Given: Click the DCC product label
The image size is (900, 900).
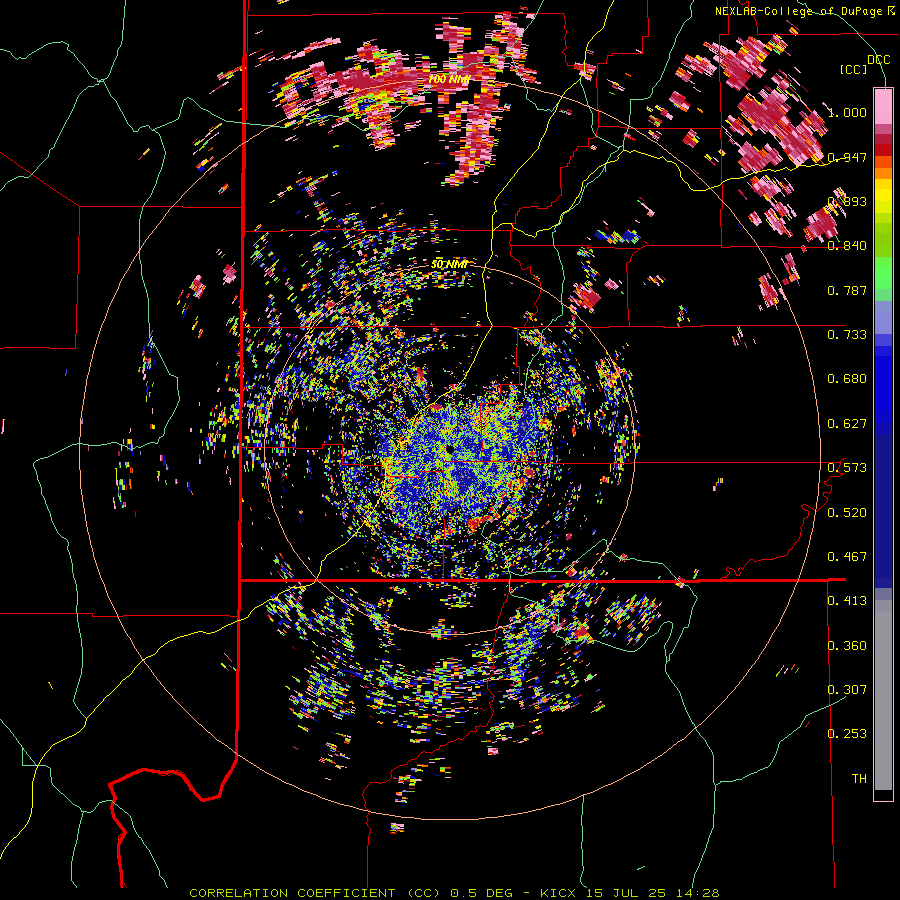Looking at the screenshot, I should tap(878, 60).
